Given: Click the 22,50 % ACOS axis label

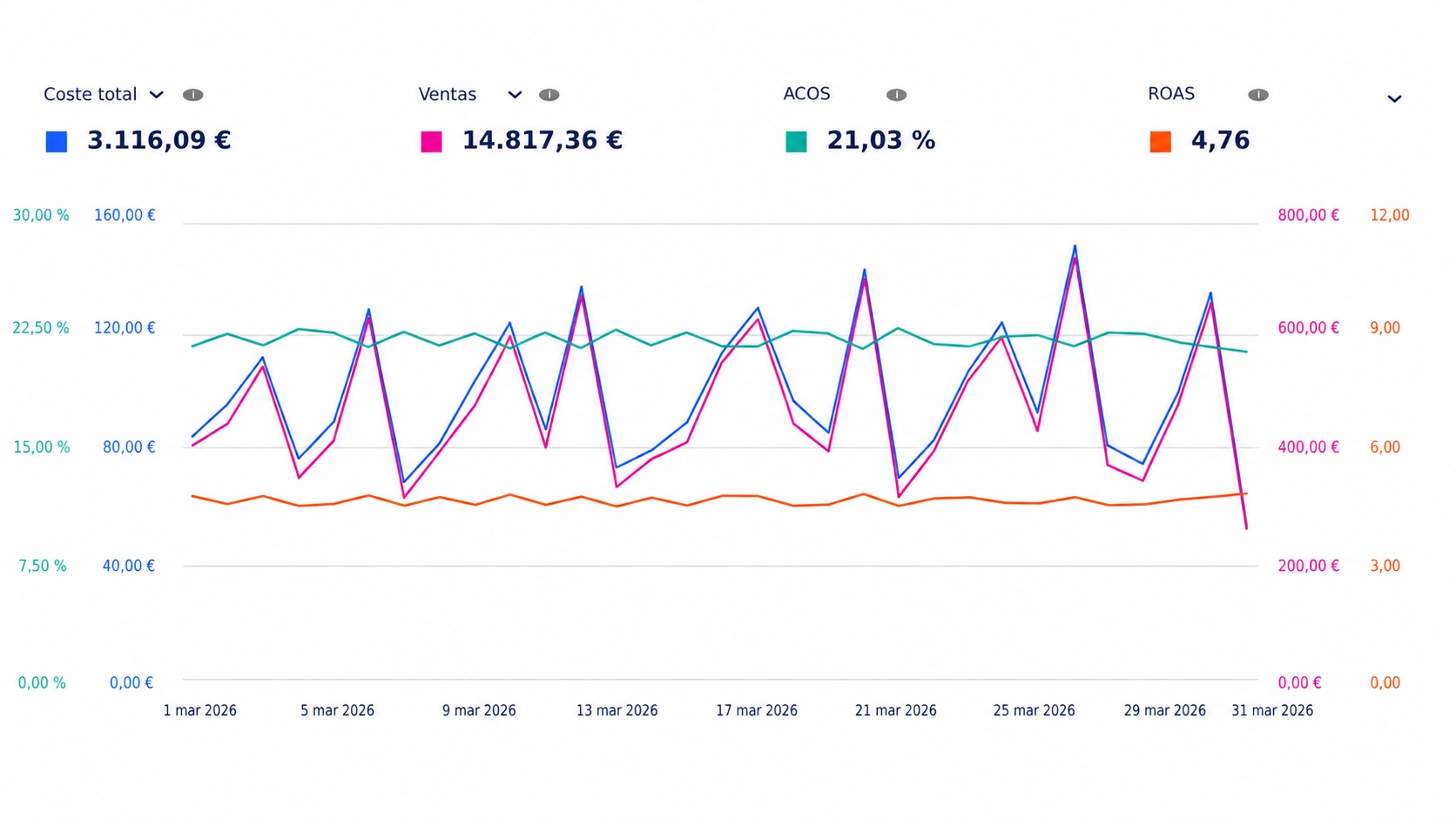Looking at the screenshot, I should coord(41,328).
